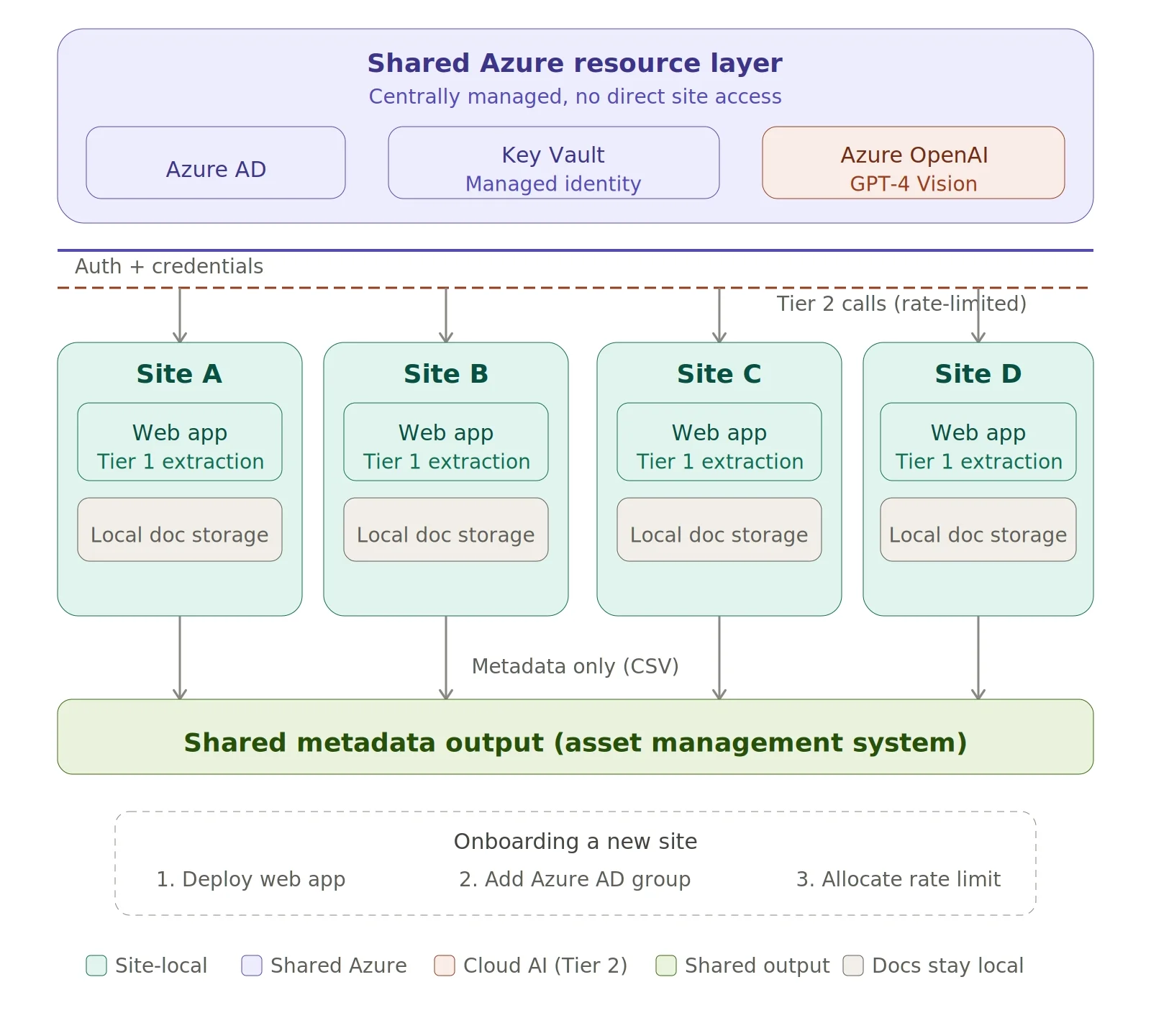Click the "Metadata only (CSV)" label
1151x1036 pixels.
click(575, 666)
